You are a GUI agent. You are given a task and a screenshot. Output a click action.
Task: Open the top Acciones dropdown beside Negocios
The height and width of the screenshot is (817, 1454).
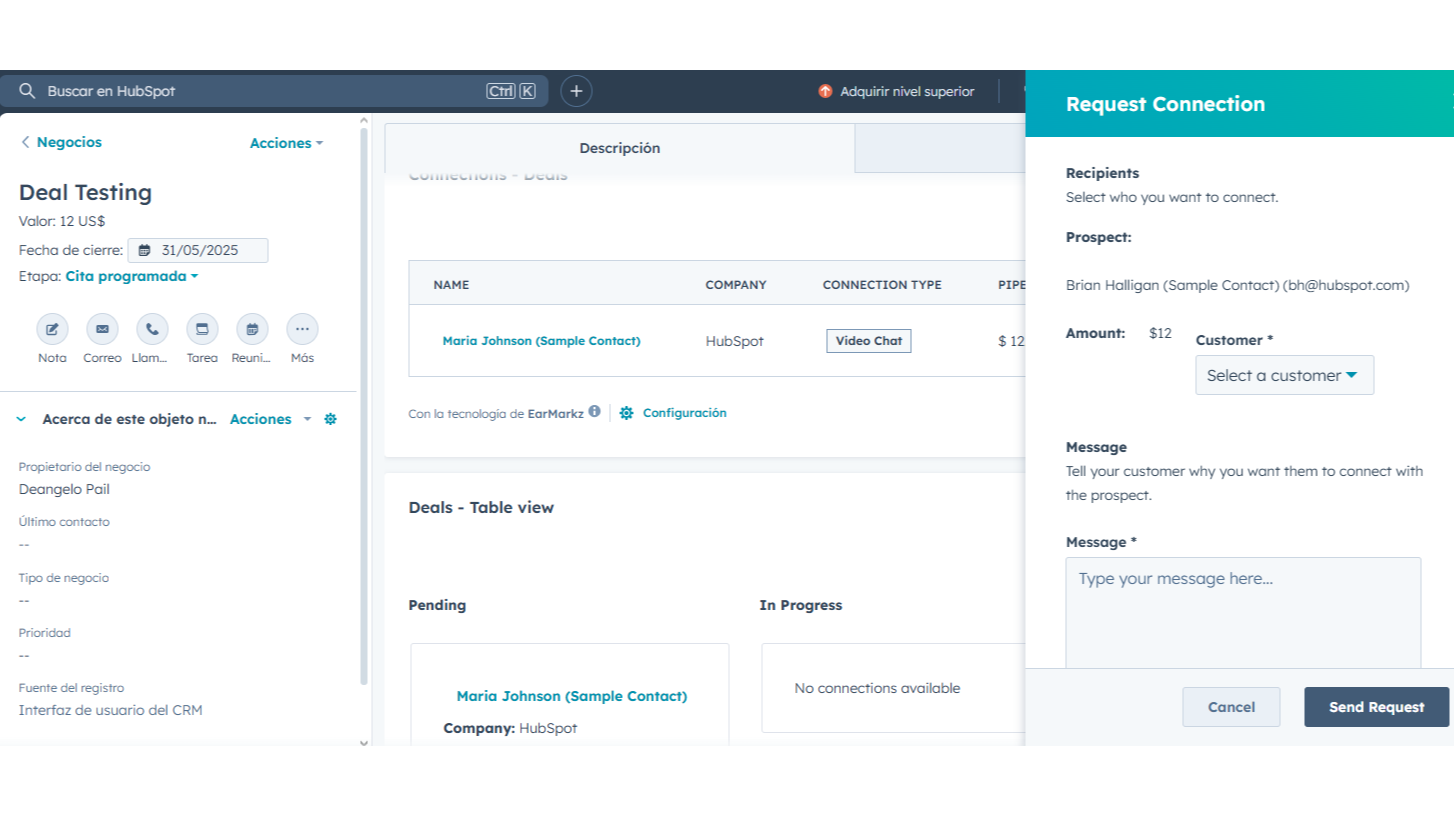tap(286, 143)
